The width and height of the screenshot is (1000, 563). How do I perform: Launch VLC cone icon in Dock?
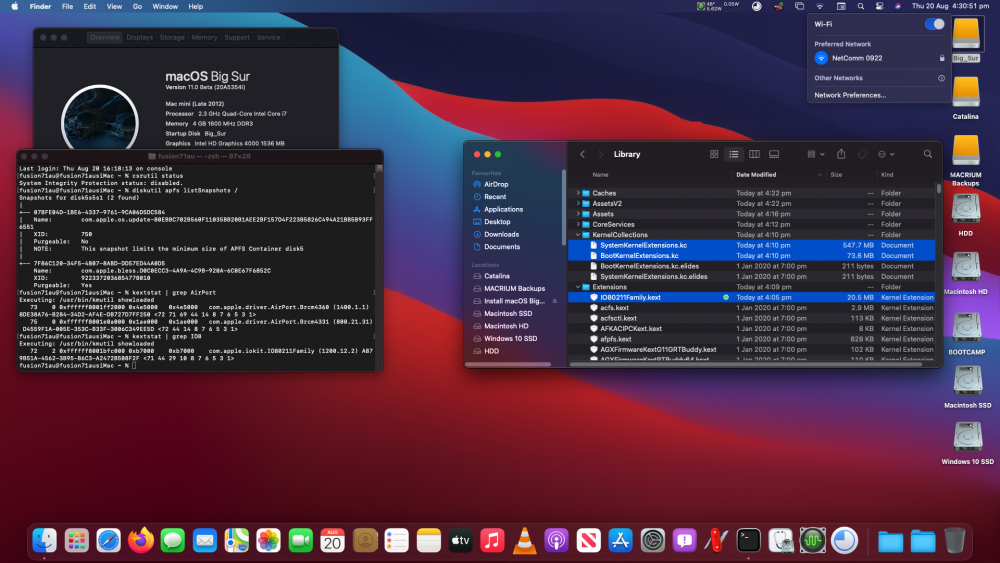click(x=524, y=541)
